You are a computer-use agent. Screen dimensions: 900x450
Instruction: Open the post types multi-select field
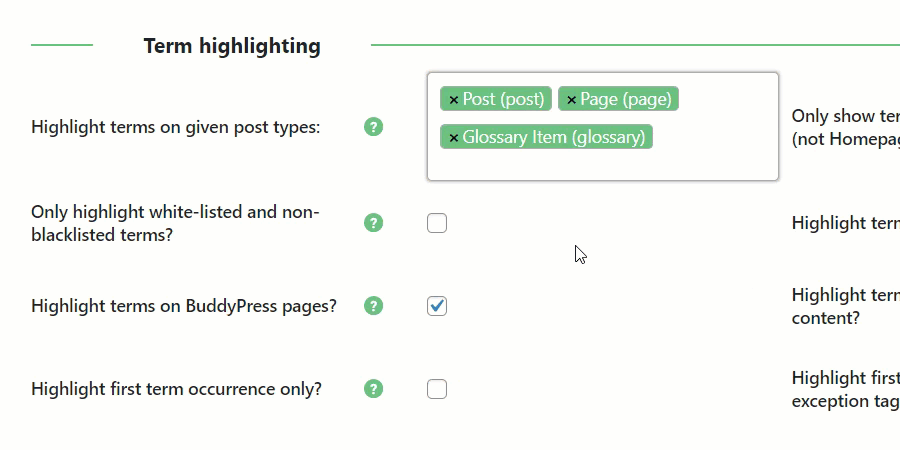[603, 126]
